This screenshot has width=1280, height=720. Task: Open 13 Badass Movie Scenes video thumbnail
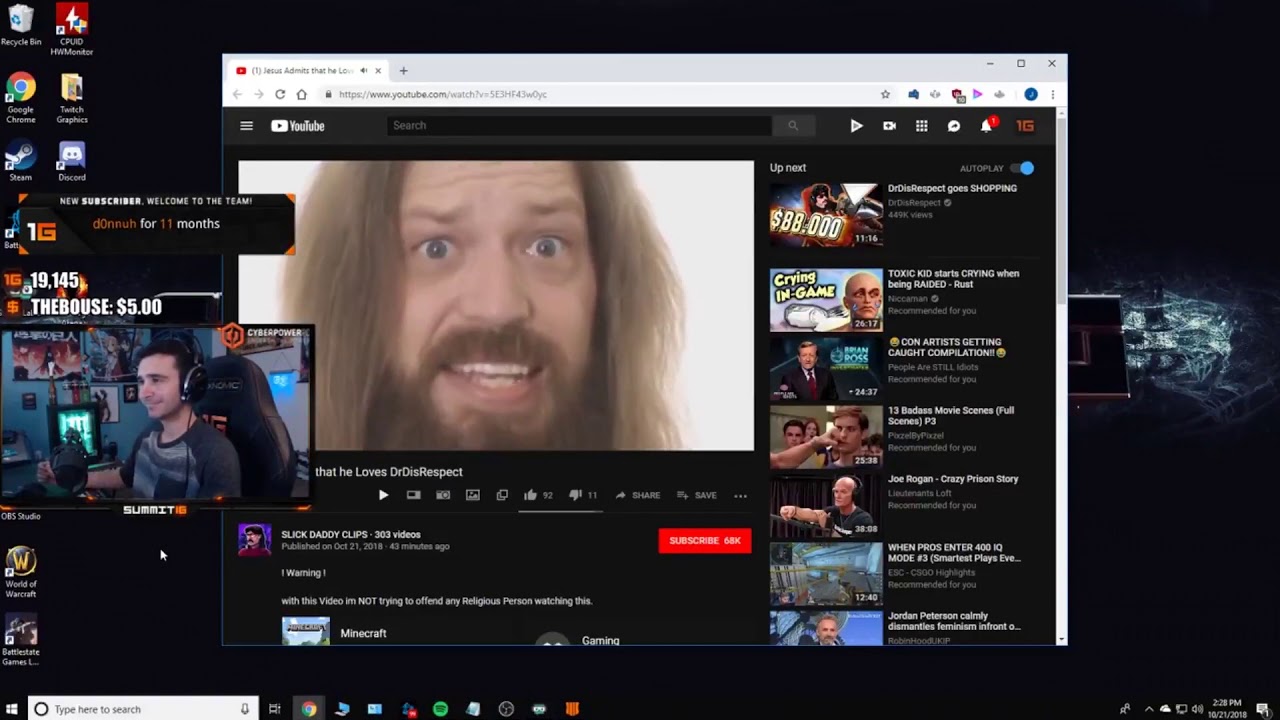(826, 437)
